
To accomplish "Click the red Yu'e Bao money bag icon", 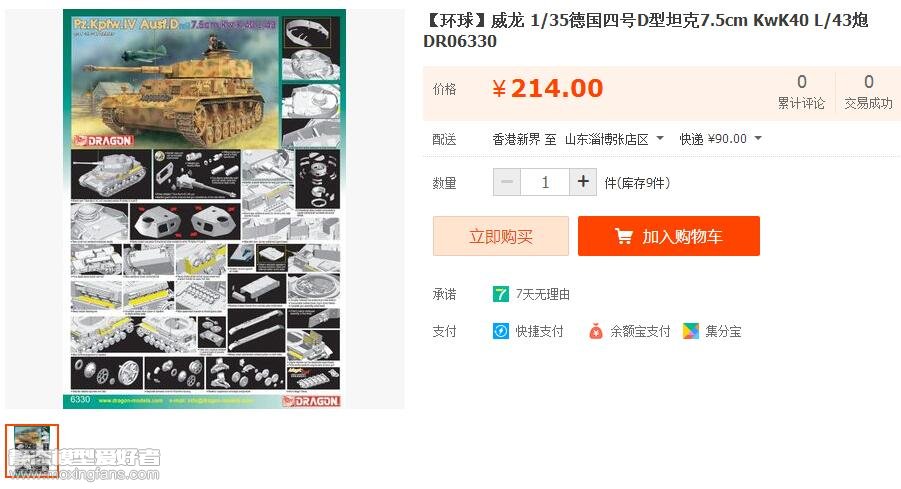I will point(596,331).
